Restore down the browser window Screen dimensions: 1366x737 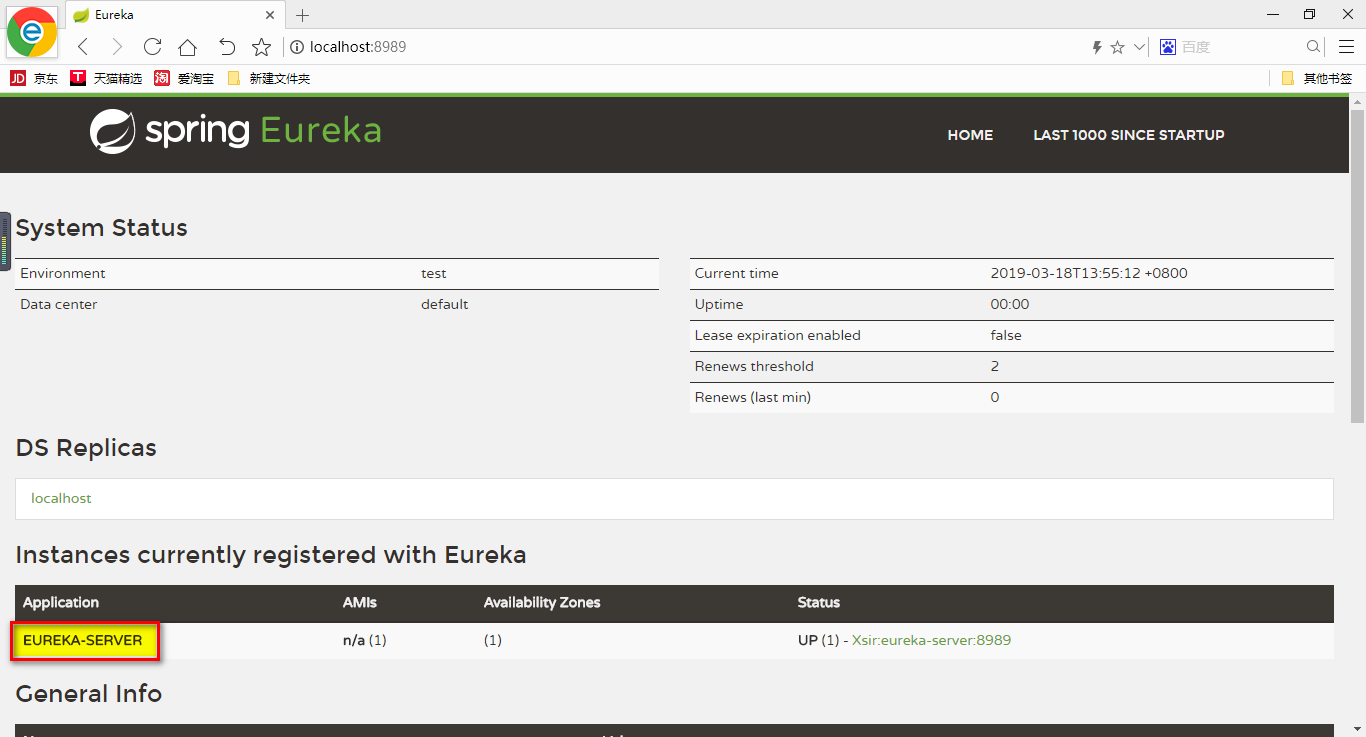[x=1309, y=14]
